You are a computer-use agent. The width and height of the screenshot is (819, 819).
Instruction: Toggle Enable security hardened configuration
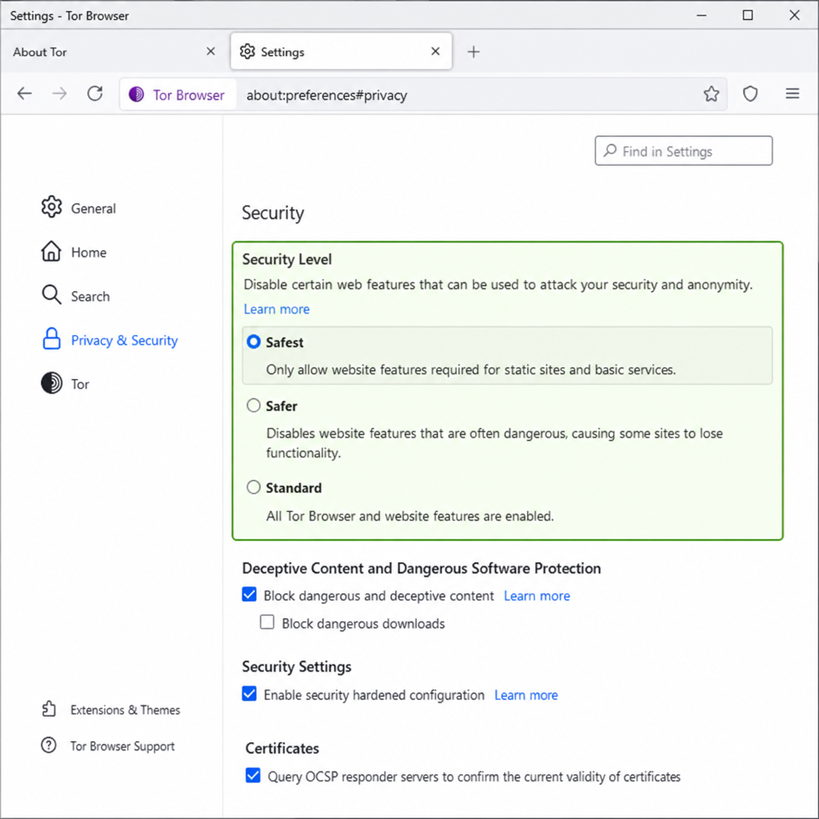249,694
